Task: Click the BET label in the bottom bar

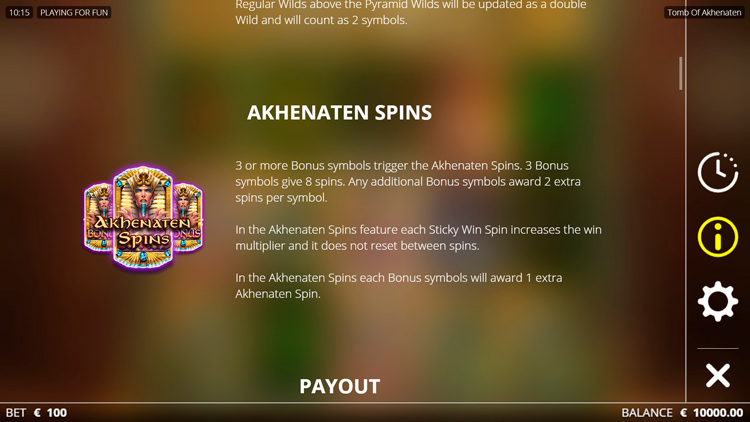Action: click(x=16, y=412)
